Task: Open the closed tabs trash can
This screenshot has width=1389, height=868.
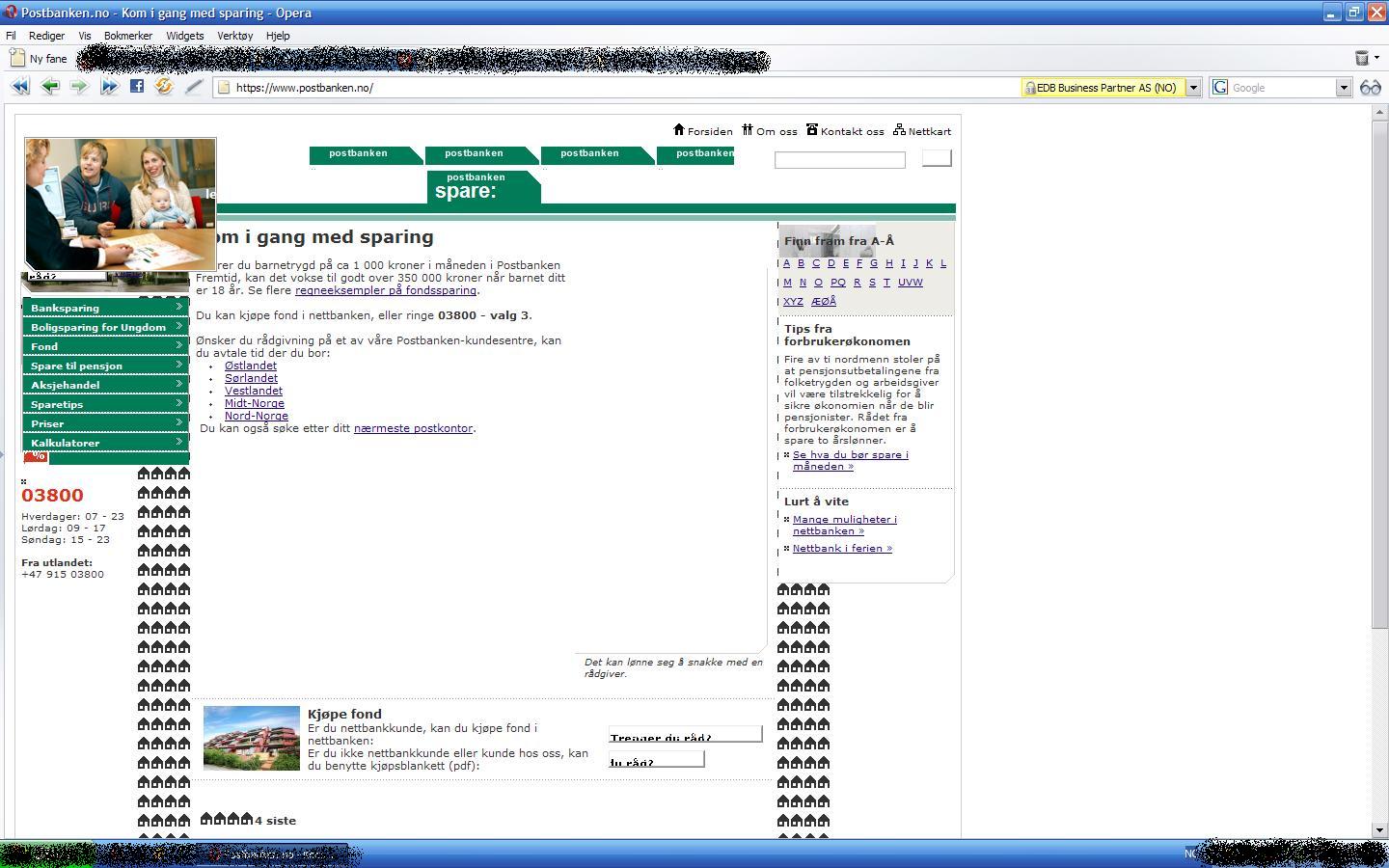Action: 1362,58
